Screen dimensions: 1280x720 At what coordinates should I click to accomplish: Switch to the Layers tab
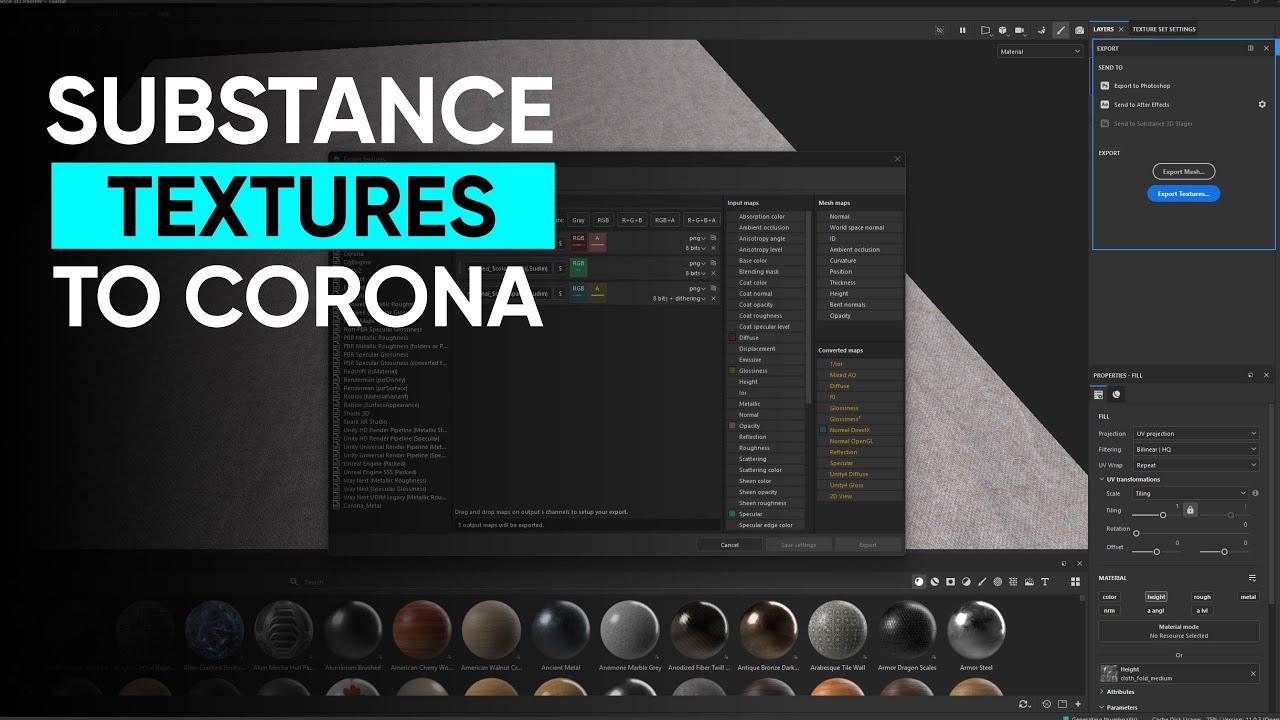1103,29
